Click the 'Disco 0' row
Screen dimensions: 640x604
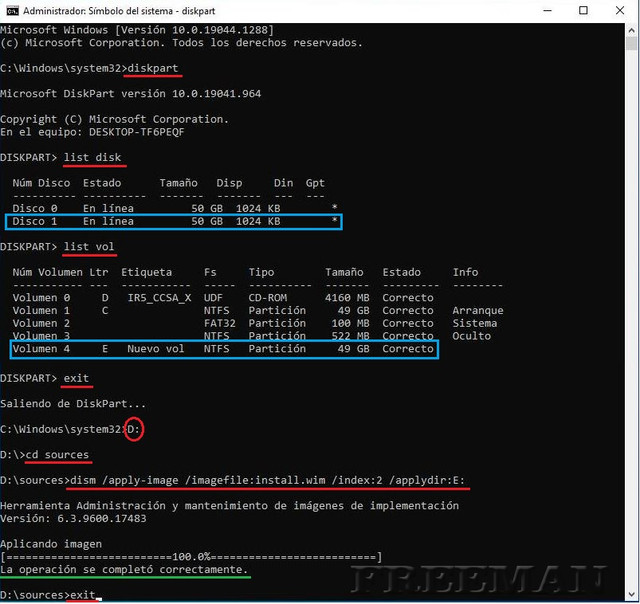click(x=175, y=208)
